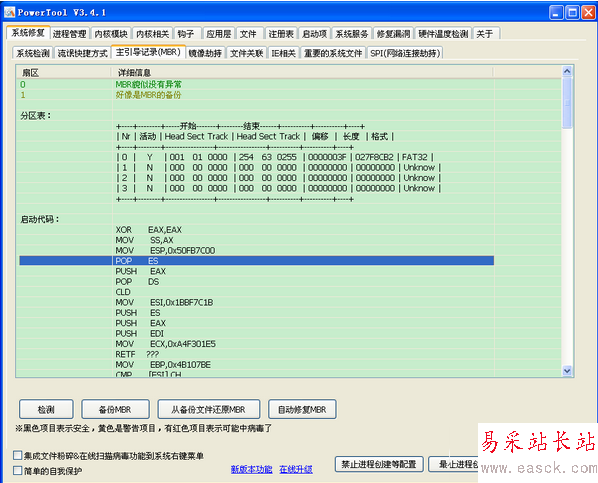This screenshot has height=483, width=598.
Task: Select the POP DS line
Action: (x=256, y=282)
